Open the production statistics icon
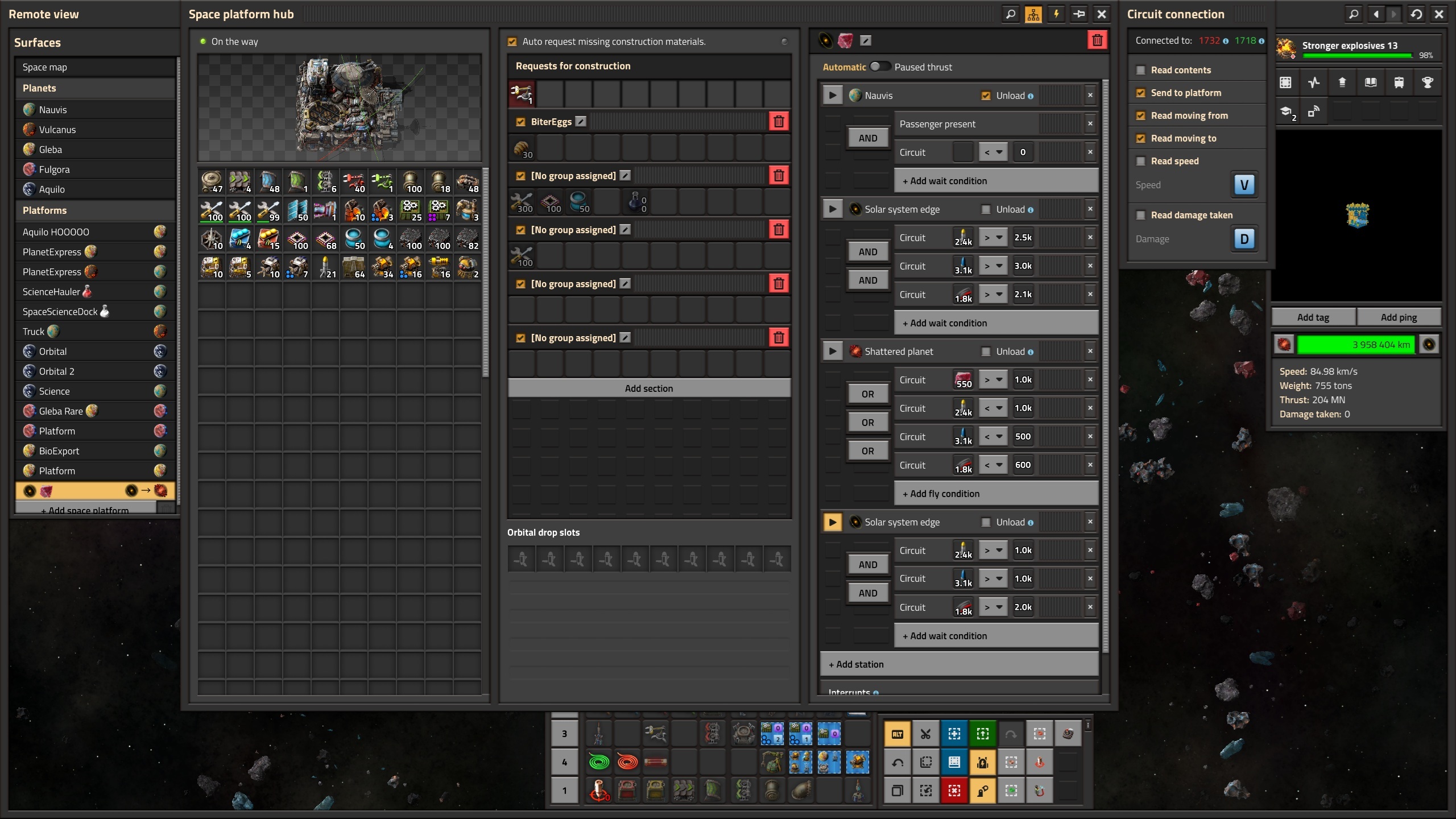Screen dimensions: 1456x819 pos(1313,83)
